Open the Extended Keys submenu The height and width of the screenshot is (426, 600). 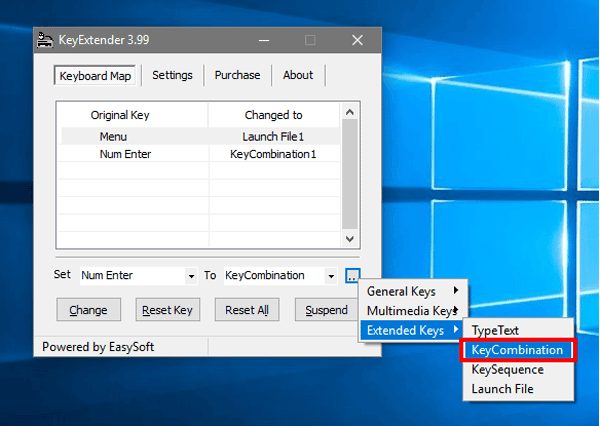(x=413, y=330)
